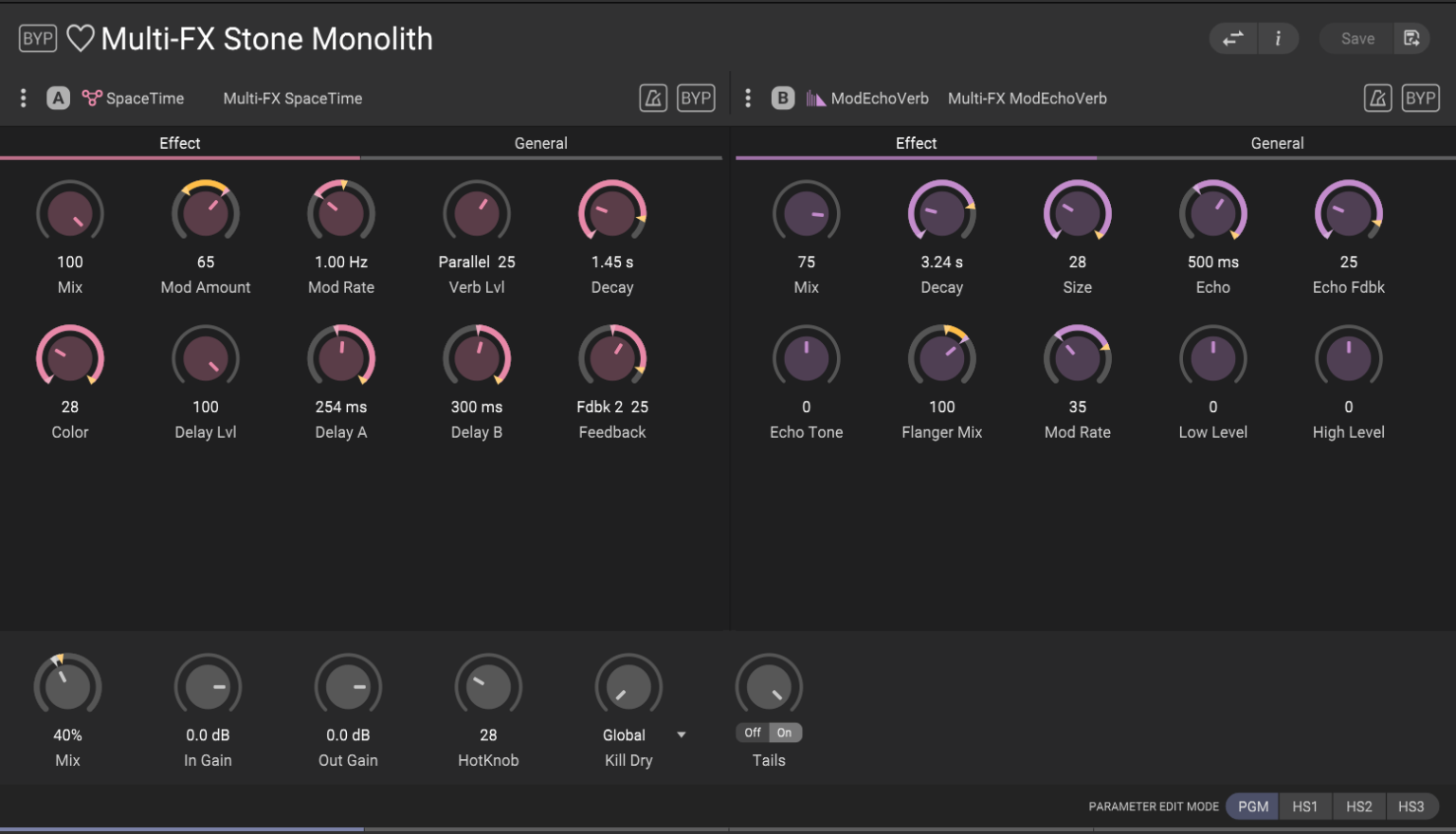The image size is (1456, 834).
Task: Select HS2 parameter edit mode
Action: click(1359, 807)
